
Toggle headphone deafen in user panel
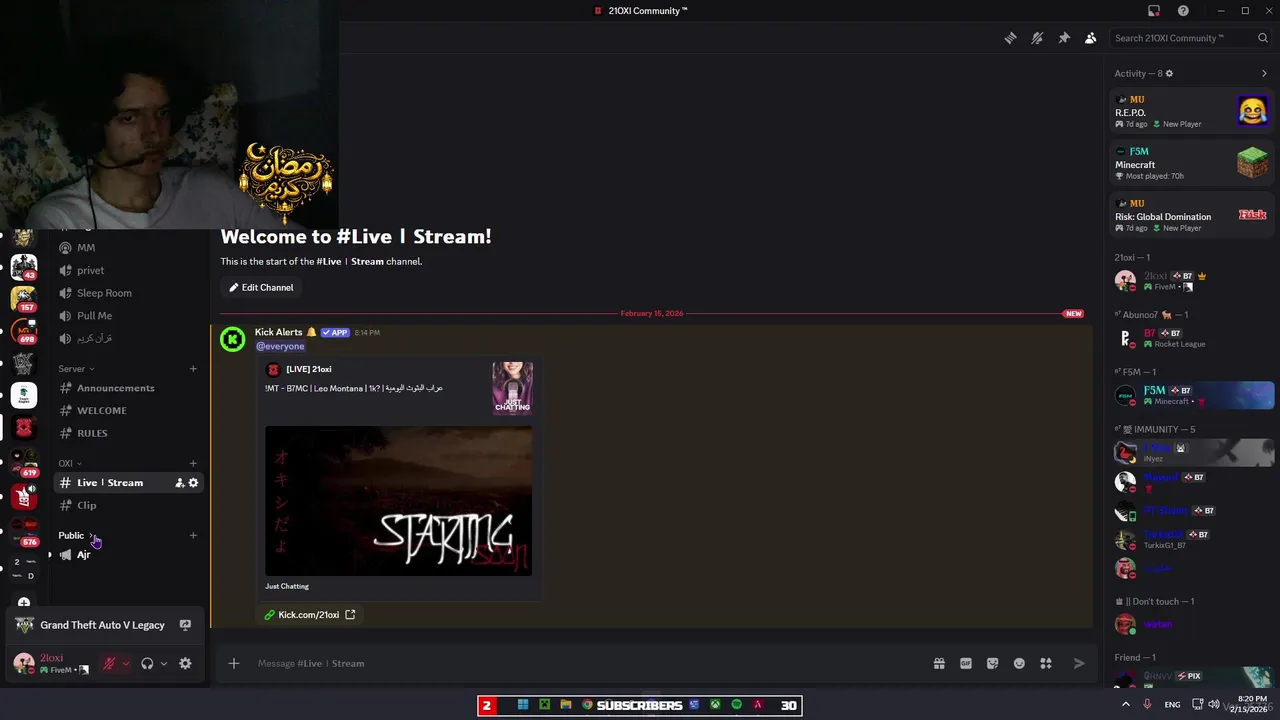[x=147, y=663]
